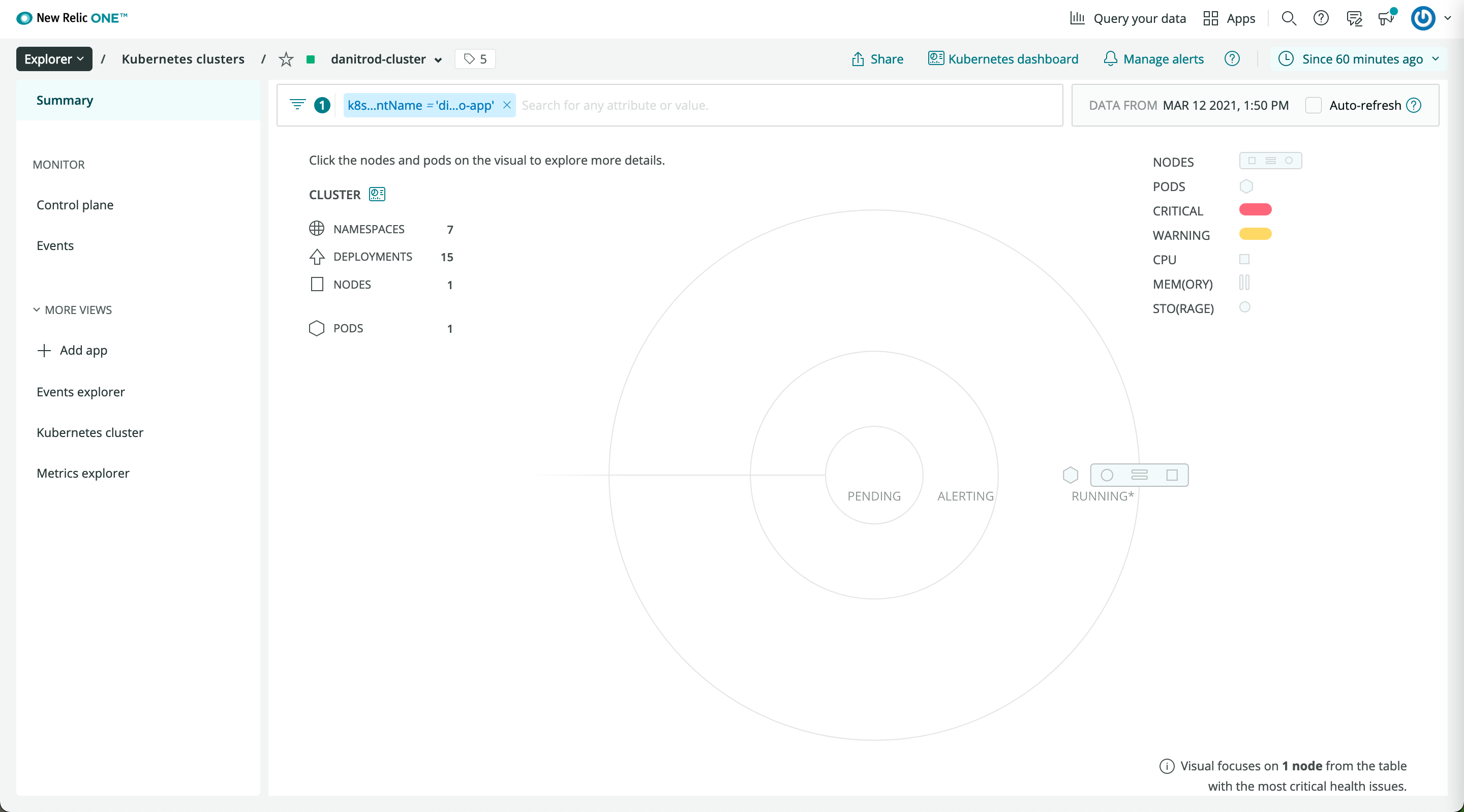Open Kubernetes dashboard link
The image size is (1464, 812).
[1002, 59]
